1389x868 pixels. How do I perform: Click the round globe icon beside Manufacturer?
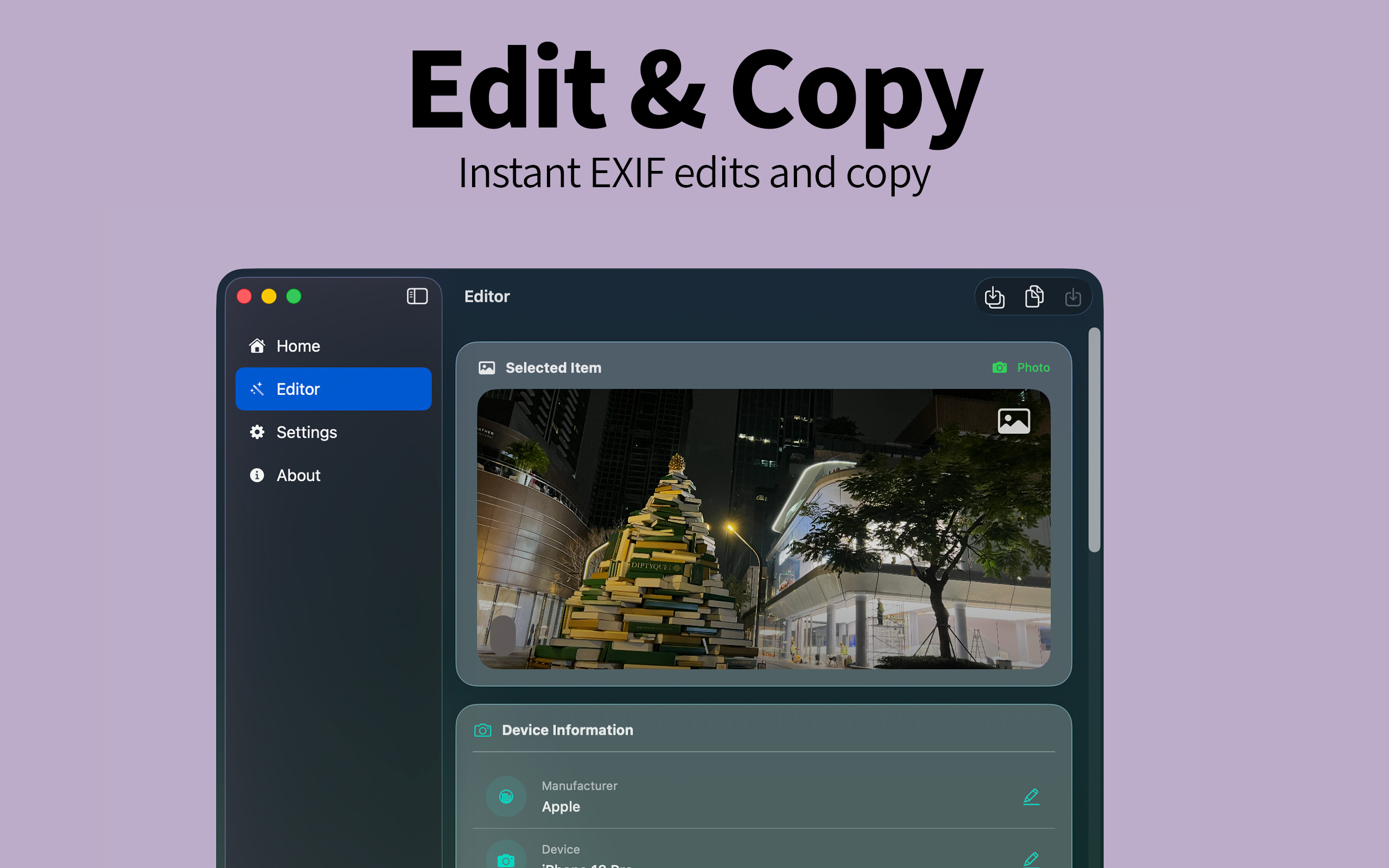click(506, 796)
